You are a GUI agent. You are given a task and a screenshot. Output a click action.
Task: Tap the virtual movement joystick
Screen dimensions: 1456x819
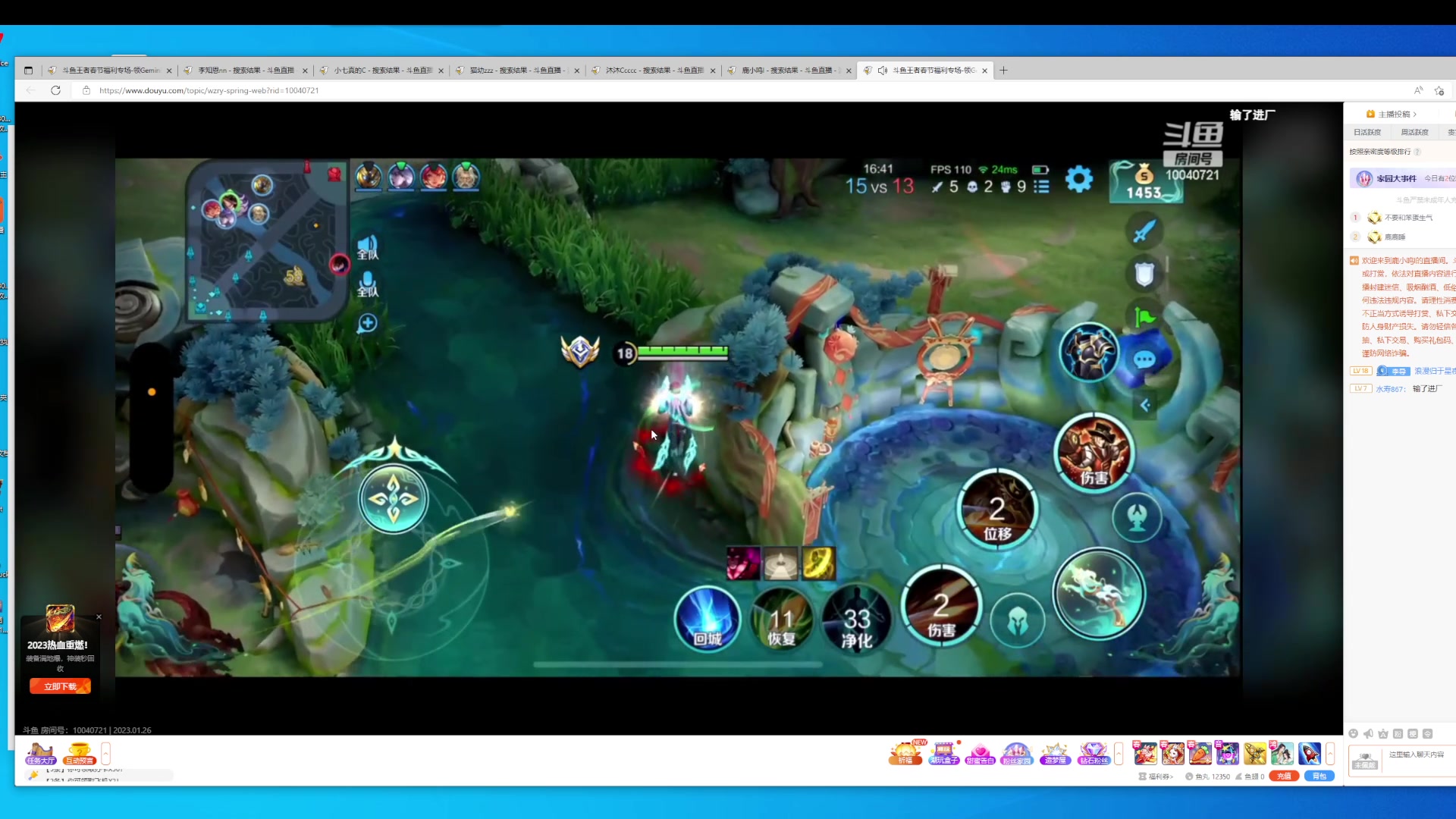point(393,499)
